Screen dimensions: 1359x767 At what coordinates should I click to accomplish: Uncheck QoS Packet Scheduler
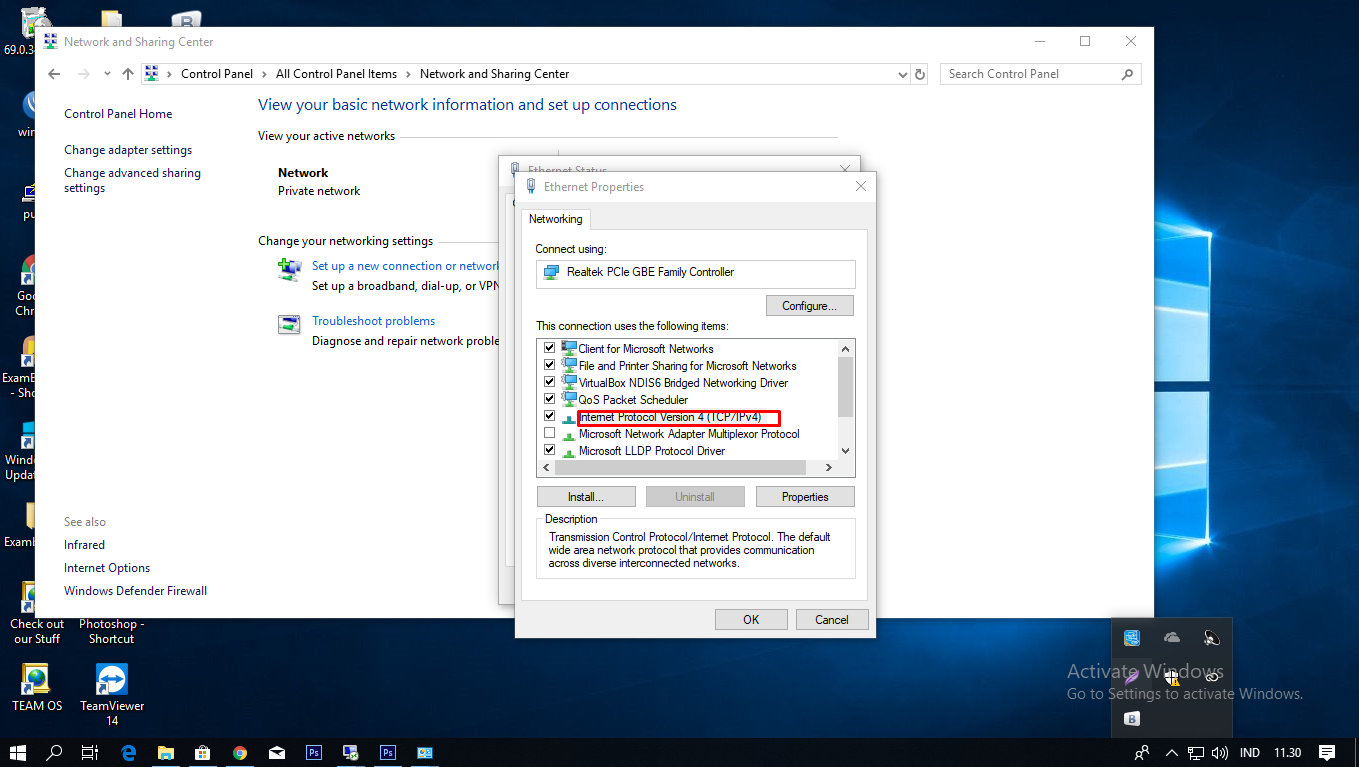[x=550, y=398]
